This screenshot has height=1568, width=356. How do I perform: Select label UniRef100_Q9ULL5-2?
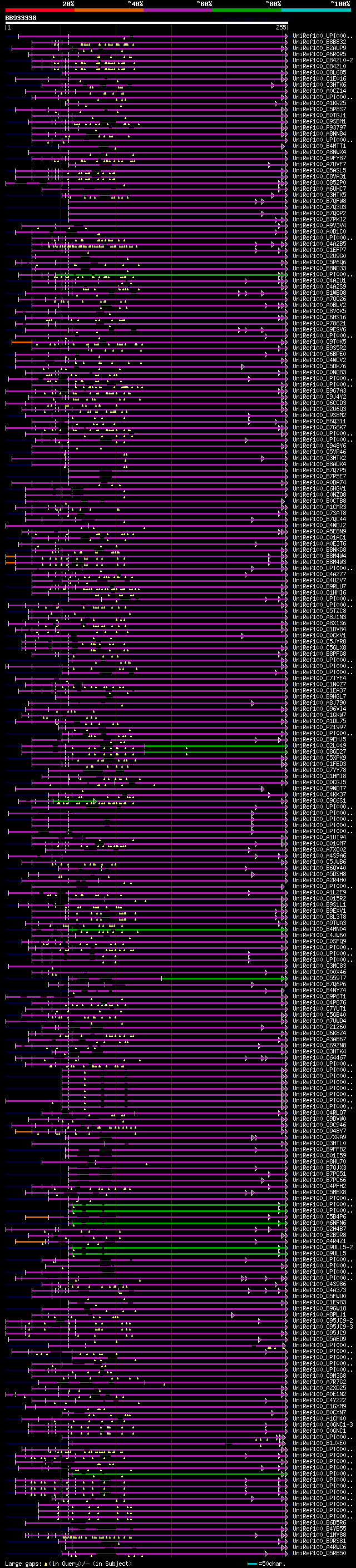[x=323, y=1247]
